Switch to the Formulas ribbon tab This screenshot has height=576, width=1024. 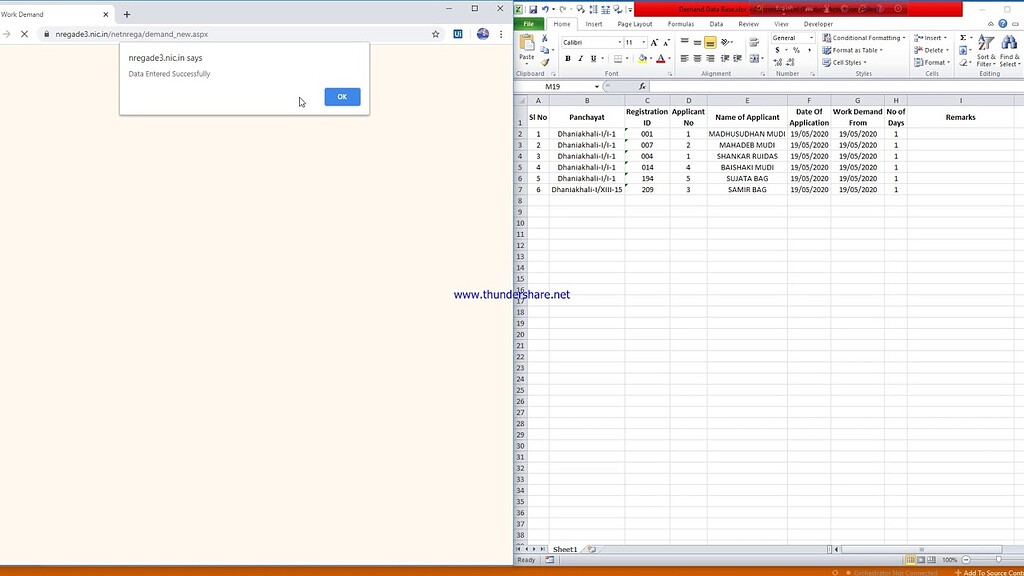pyautogui.click(x=680, y=23)
